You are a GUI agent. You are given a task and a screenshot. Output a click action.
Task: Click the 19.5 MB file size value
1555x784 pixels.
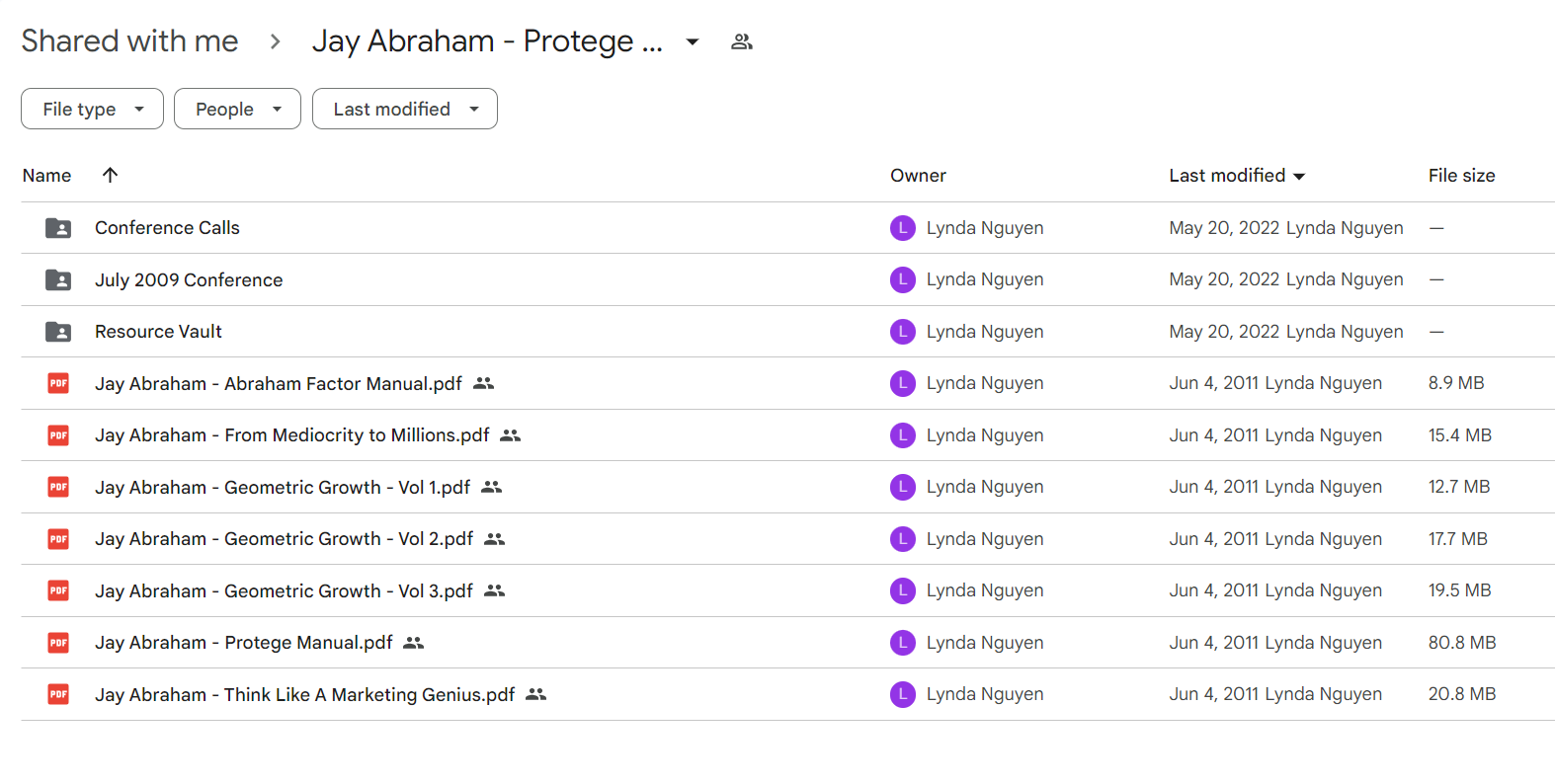1460,590
